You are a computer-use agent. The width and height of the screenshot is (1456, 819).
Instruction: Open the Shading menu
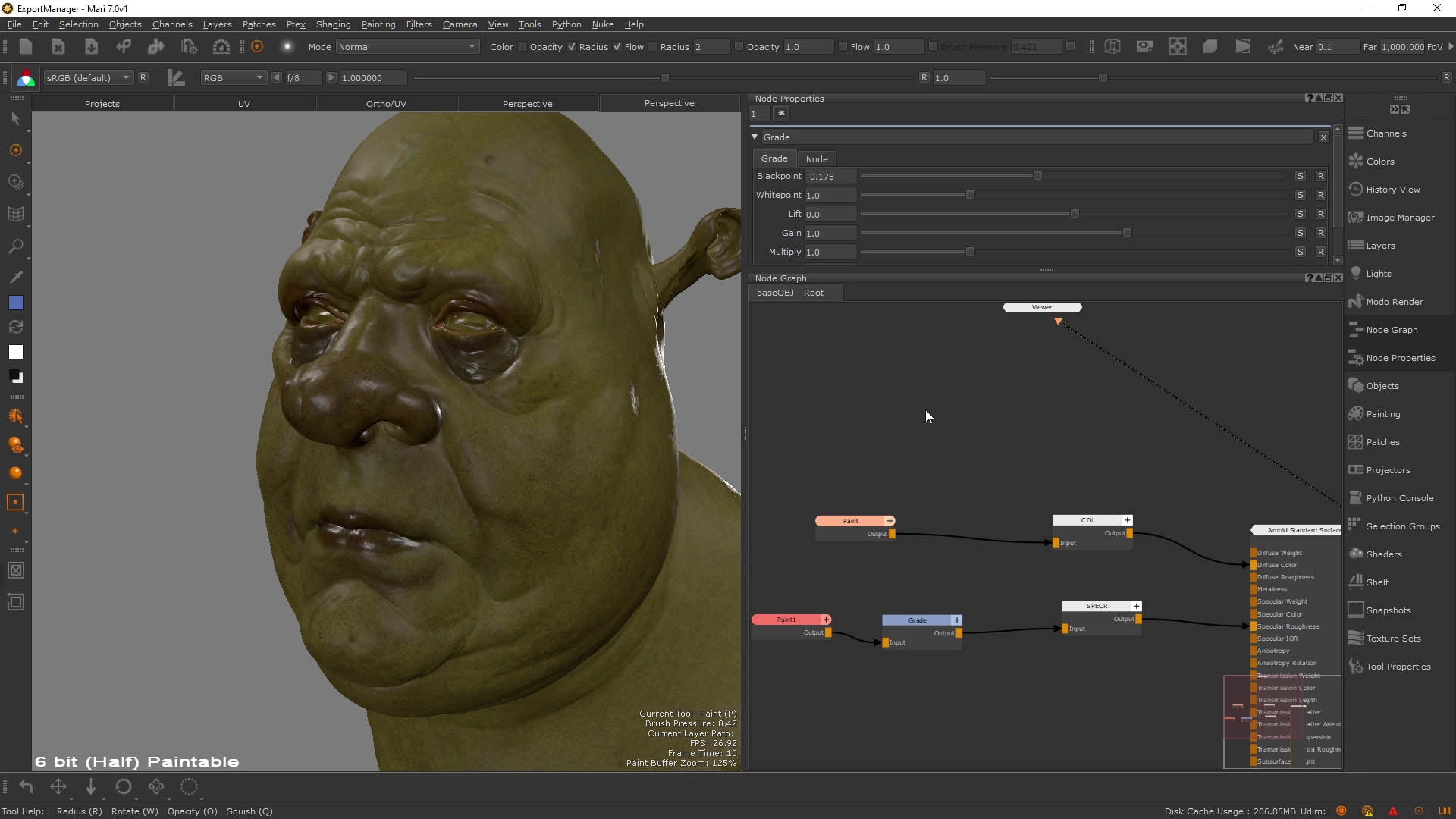point(333,24)
